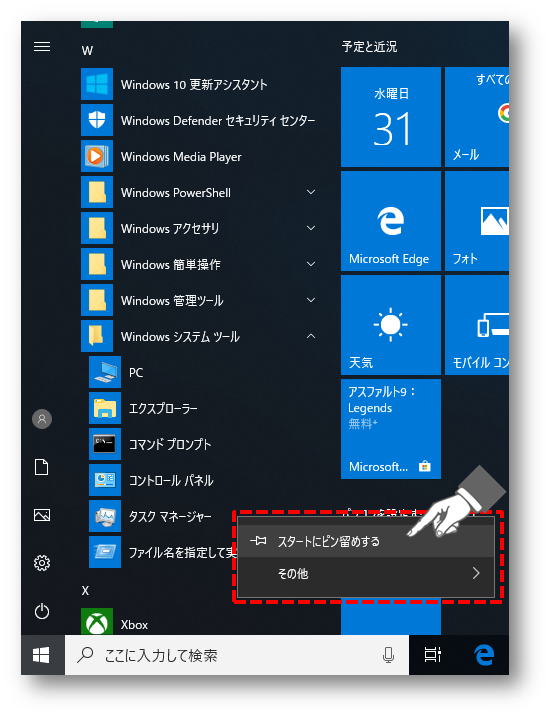Click the コントロール パネル icon
Viewport: 551px width, 717px height.
click(x=105, y=480)
